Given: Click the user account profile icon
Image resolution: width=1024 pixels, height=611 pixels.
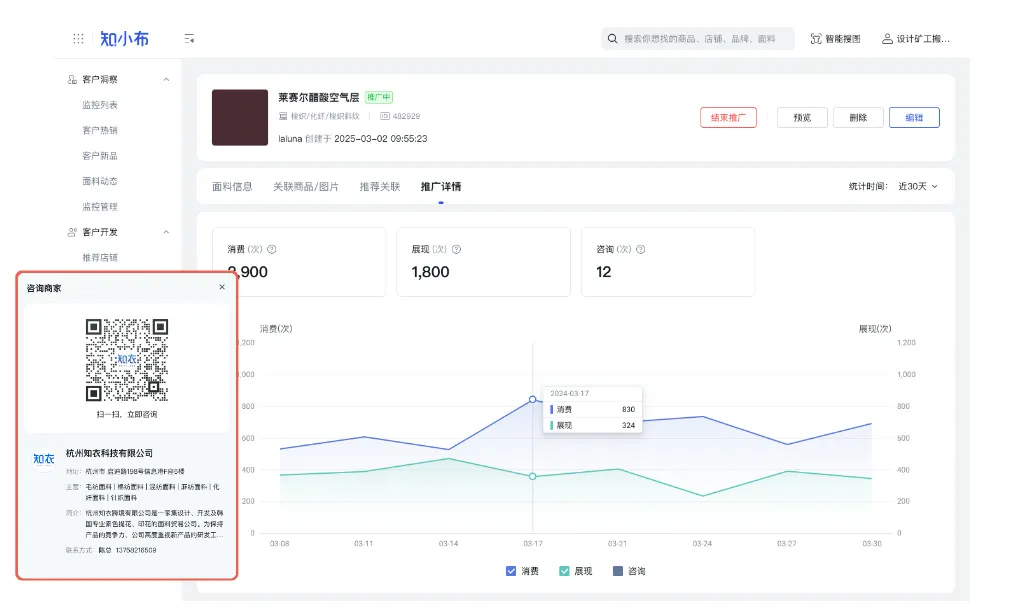Looking at the screenshot, I should 887,39.
